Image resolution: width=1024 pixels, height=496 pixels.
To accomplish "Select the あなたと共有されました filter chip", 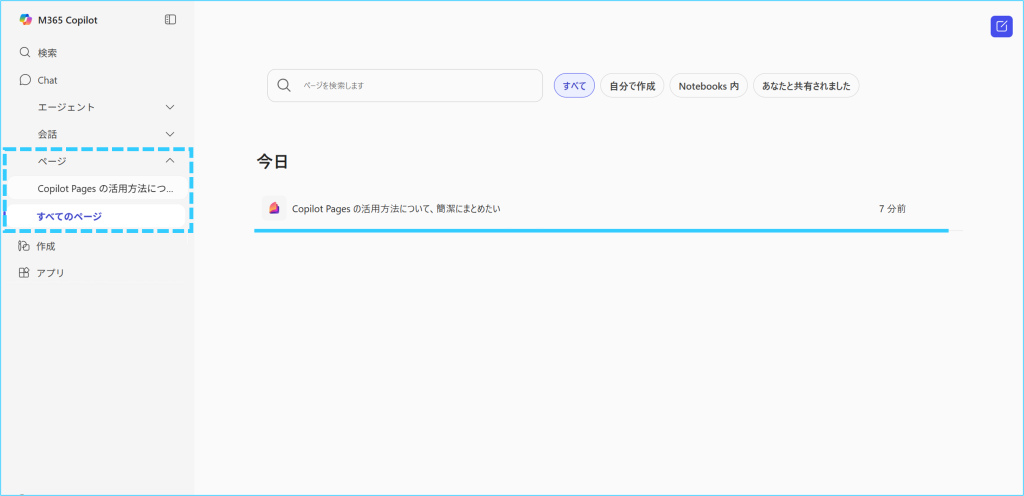I will pyautogui.click(x=806, y=85).
